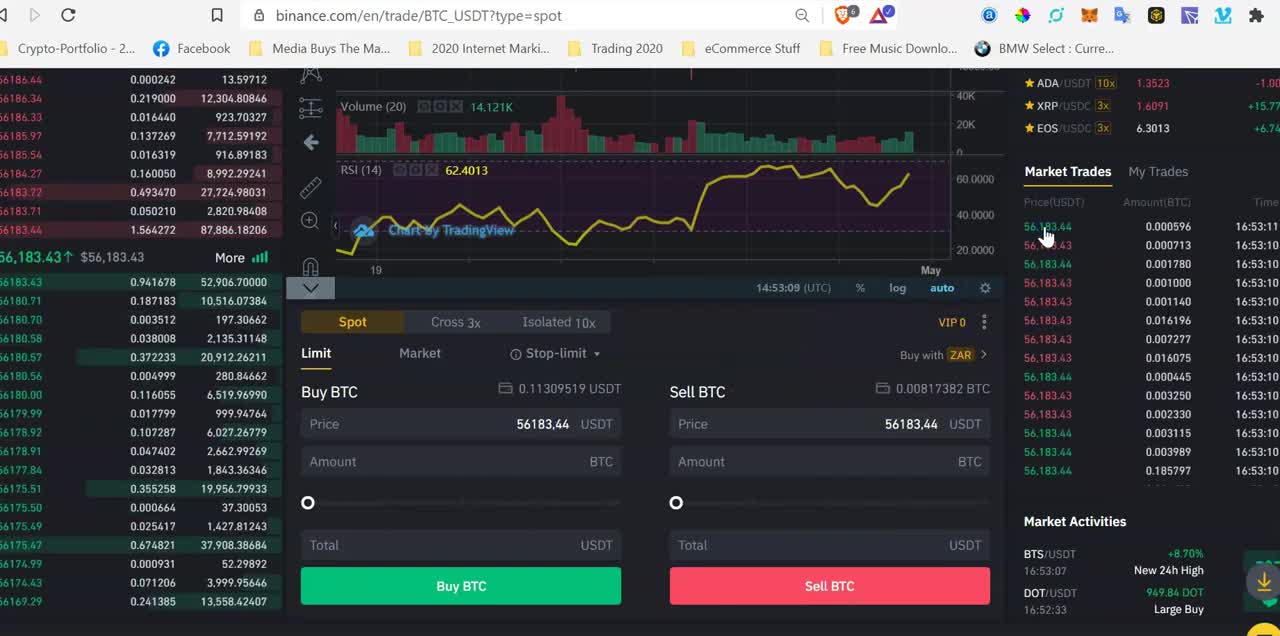Open Brave Rewards triangle icon
Screen dimensions: 1280x636
coord(881,15)
